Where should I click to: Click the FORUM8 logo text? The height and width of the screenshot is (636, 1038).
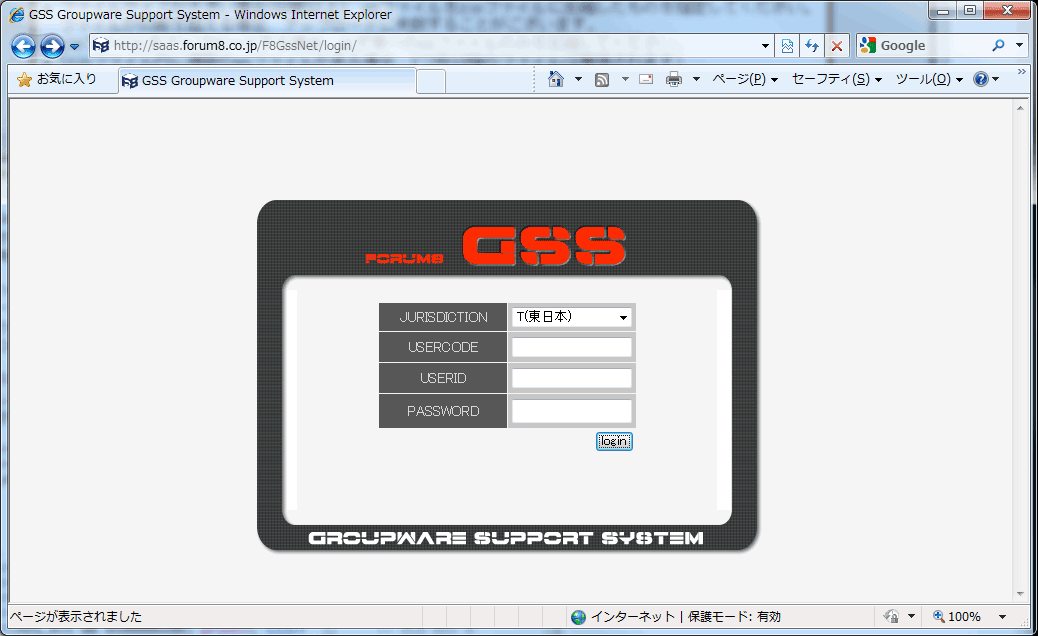click(x=404, y=259)
